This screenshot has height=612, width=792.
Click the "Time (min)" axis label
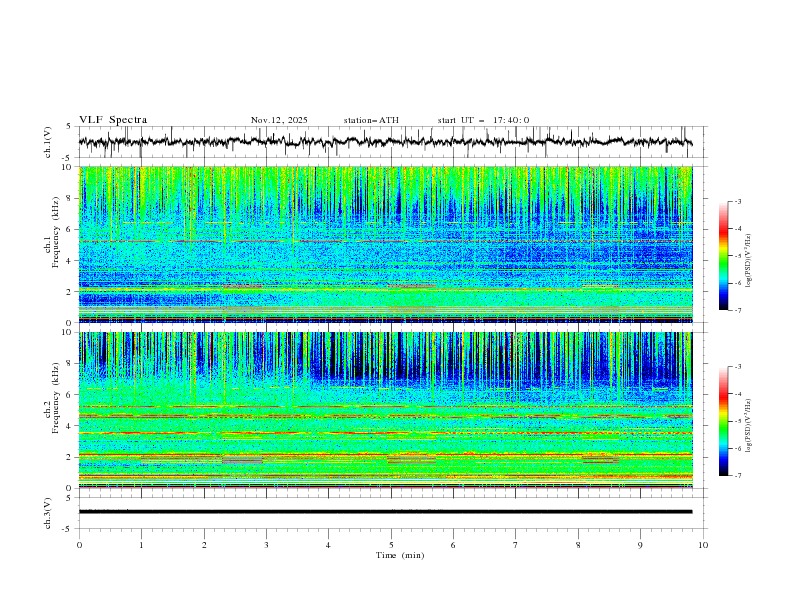[400, 555]
